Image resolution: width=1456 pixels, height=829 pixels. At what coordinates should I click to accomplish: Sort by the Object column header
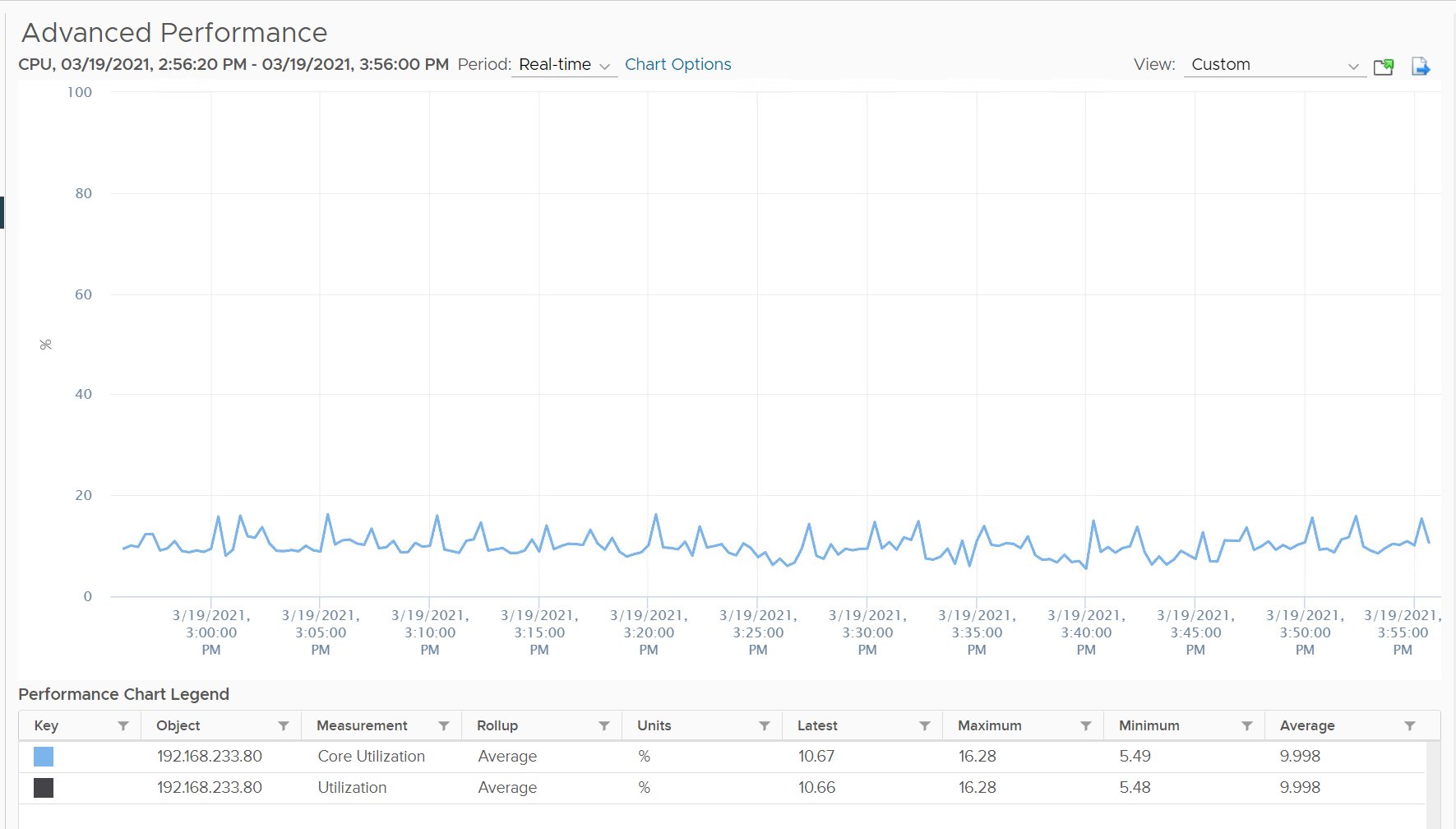tap(178, 725)
